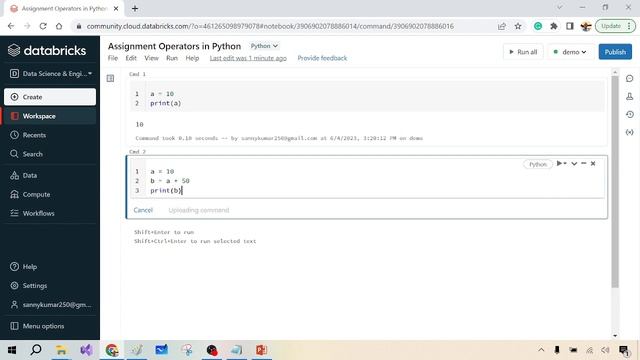Open the Workflows section
Viewport: 640px width, 360px height.
[50, 213]
